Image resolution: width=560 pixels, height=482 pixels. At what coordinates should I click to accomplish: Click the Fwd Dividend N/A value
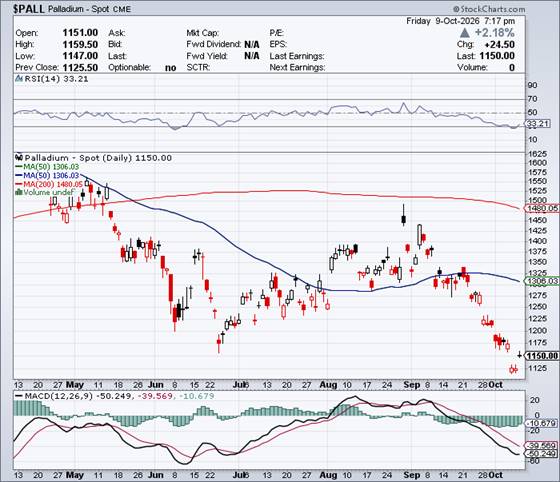[x=252, y=45]
